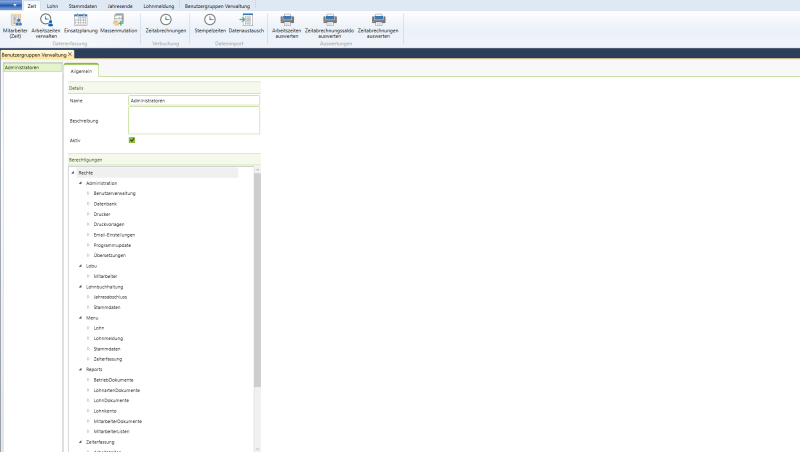Start Zeitabrechnungen in Verbuchung group
Screen dimensions: 800x452
(166, 23)
